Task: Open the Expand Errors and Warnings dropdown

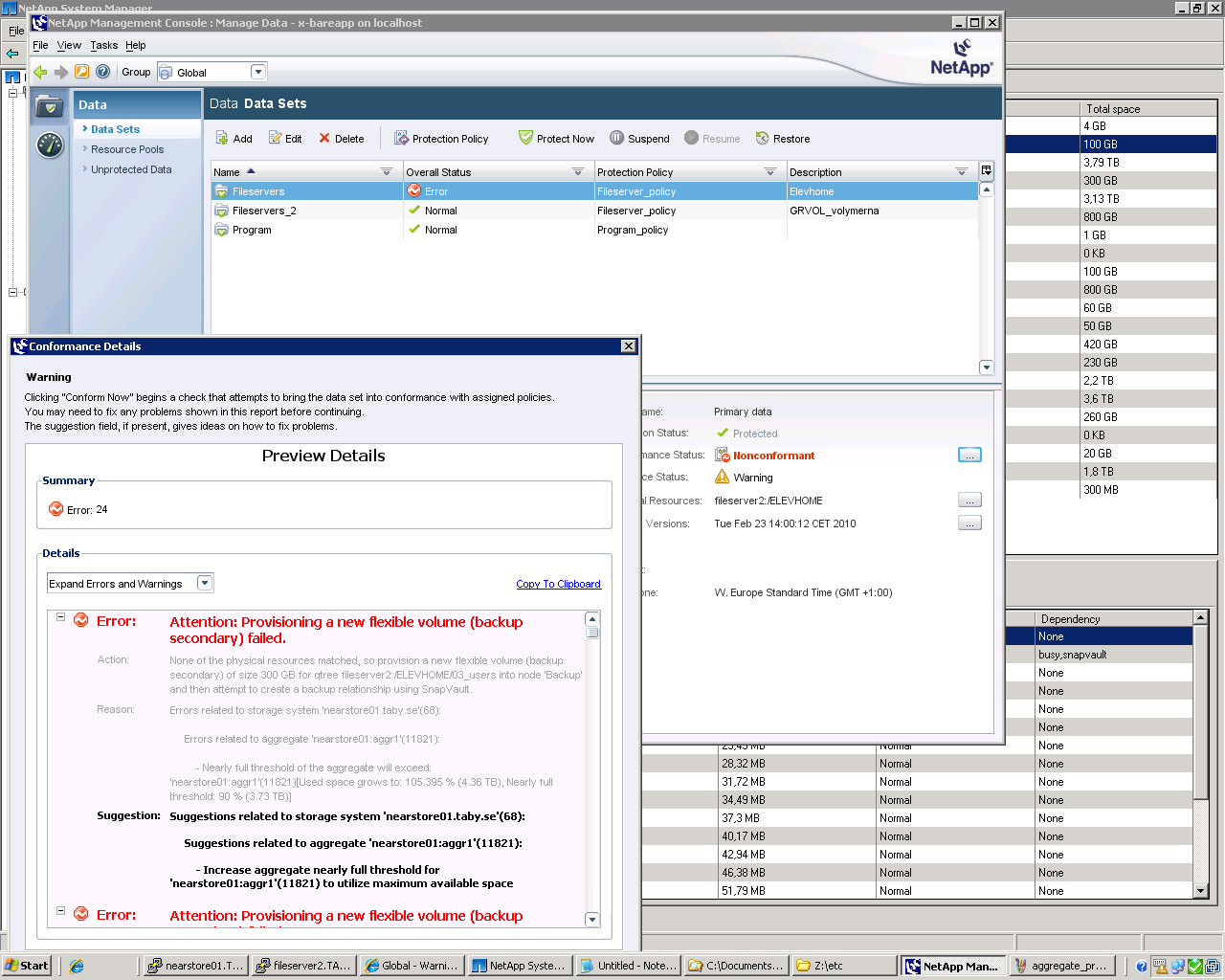Action: pos(204,583)
